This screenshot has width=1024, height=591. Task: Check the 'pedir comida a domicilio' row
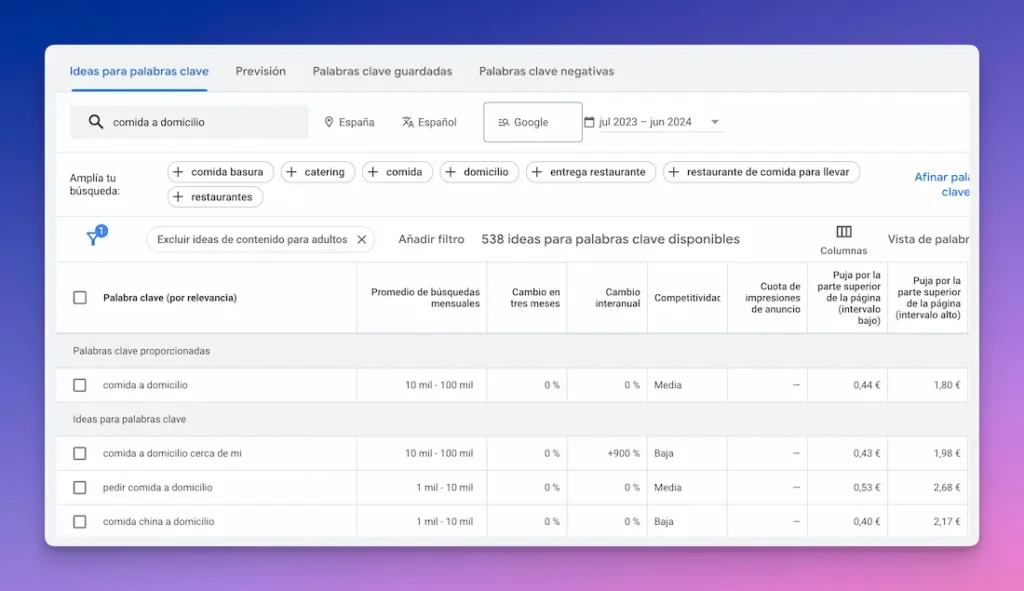tap(80, 487)
